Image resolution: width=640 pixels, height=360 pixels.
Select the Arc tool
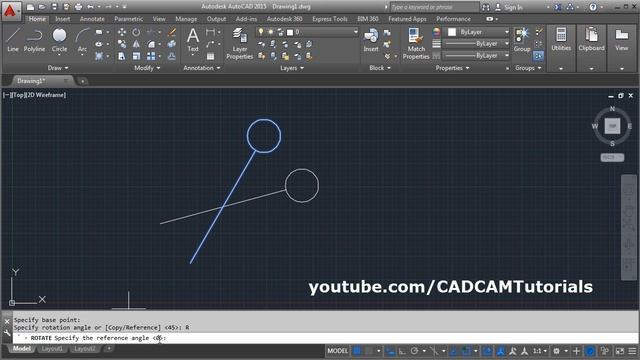(x=82, y=40)
